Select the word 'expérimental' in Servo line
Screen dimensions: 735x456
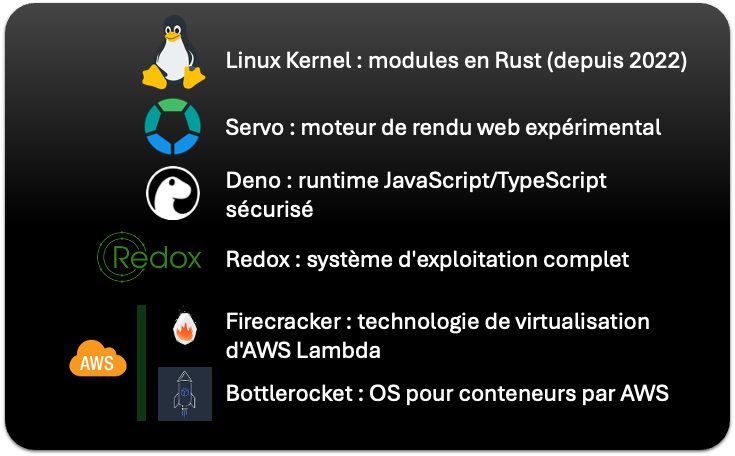coord(593,128)
